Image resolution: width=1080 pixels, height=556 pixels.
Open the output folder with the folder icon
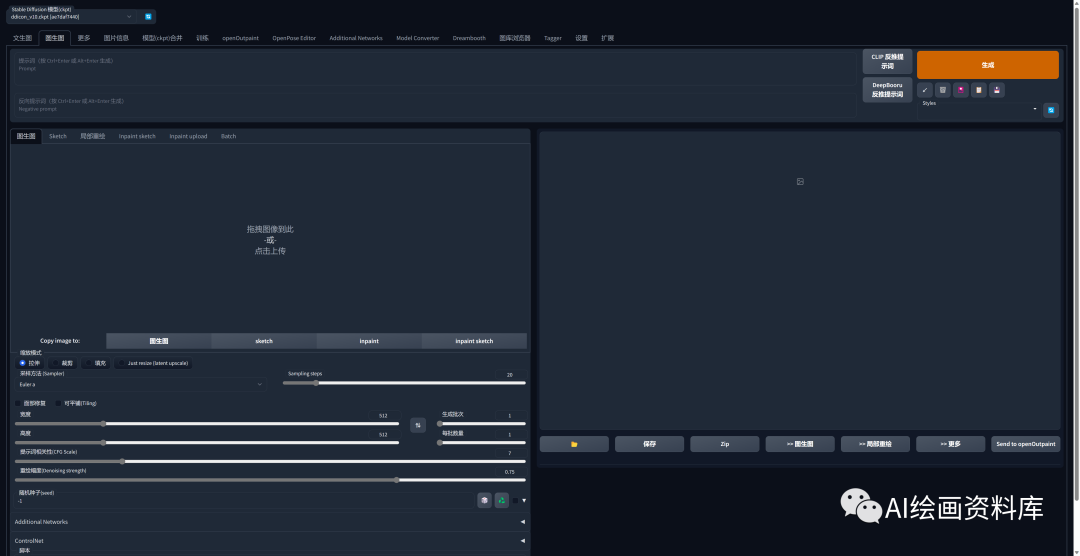574,444
